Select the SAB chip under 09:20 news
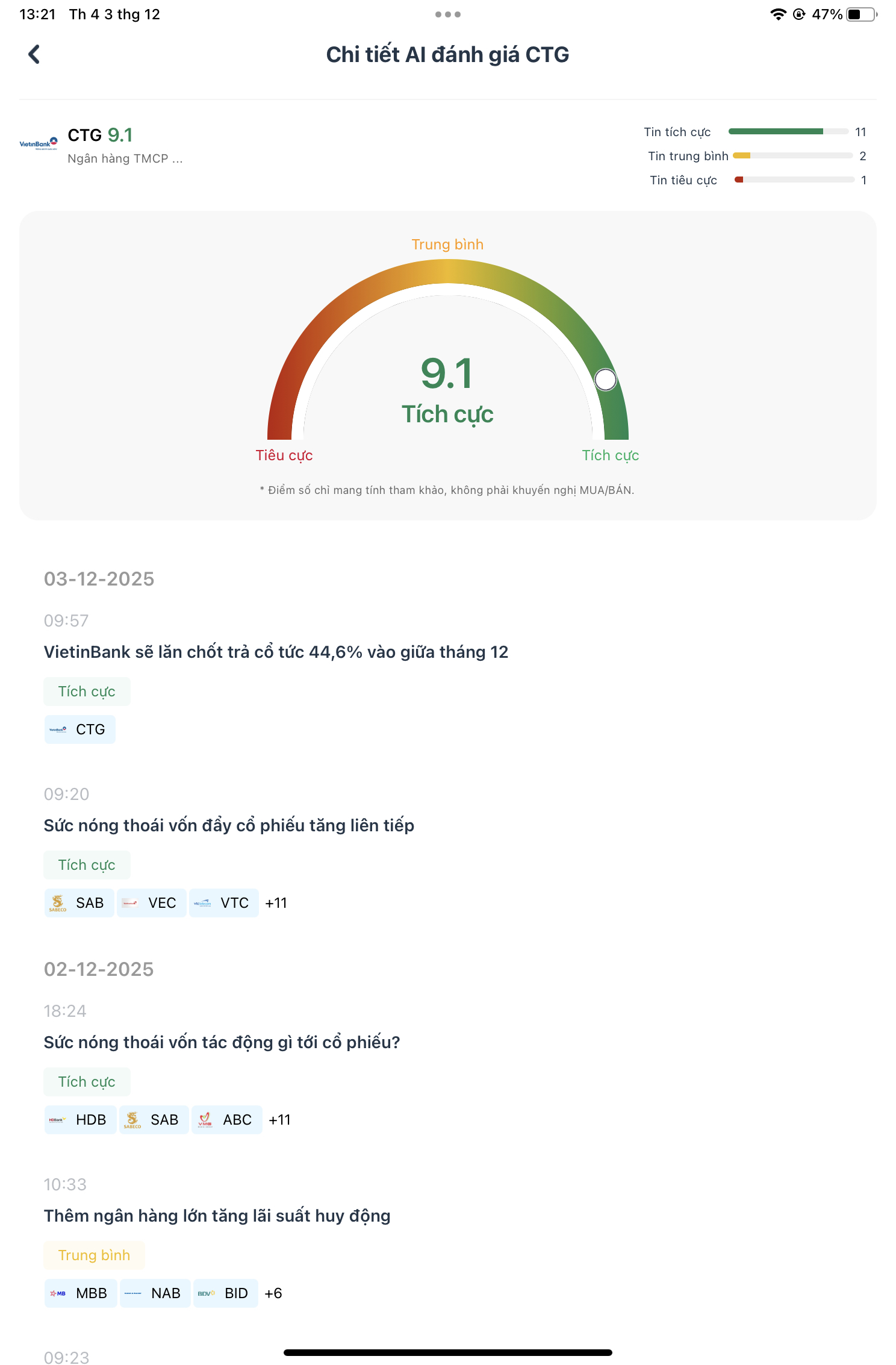The image size is (896, 1365). pos(79,903)
